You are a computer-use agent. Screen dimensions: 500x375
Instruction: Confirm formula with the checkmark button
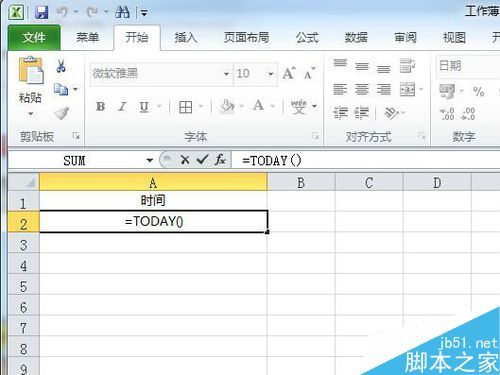tap(202, 160)
